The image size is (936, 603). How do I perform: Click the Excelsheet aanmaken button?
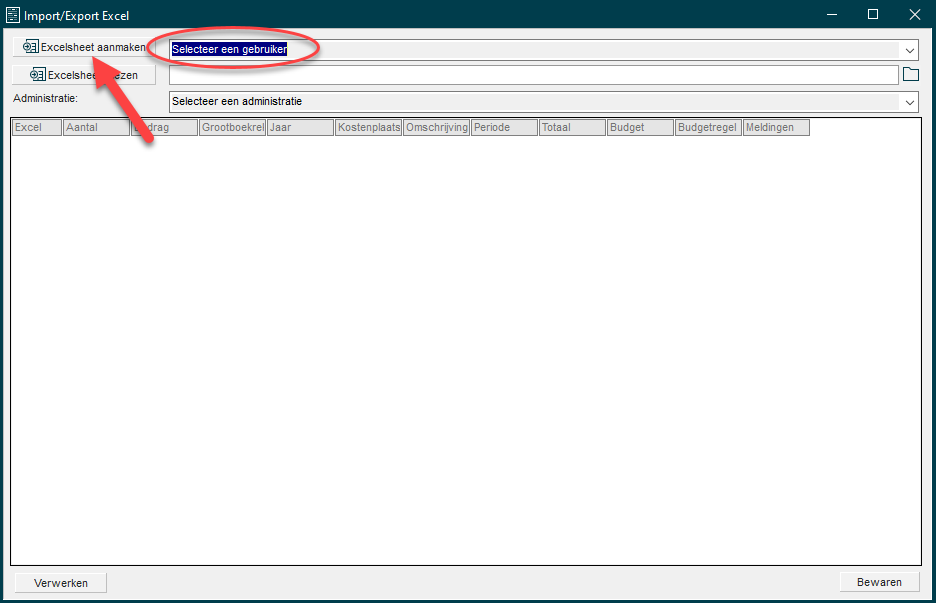tap(84, 47)
